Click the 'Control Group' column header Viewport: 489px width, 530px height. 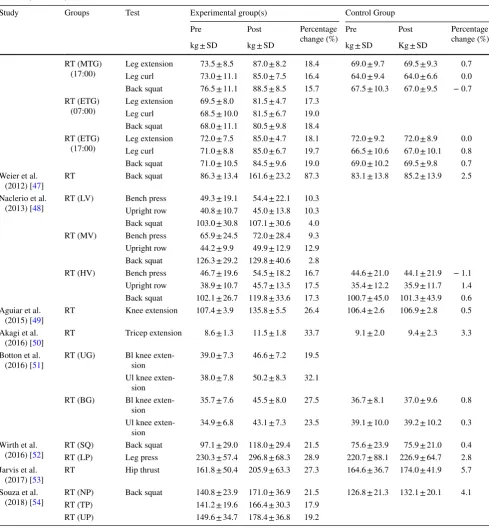[x=370, y=13]
